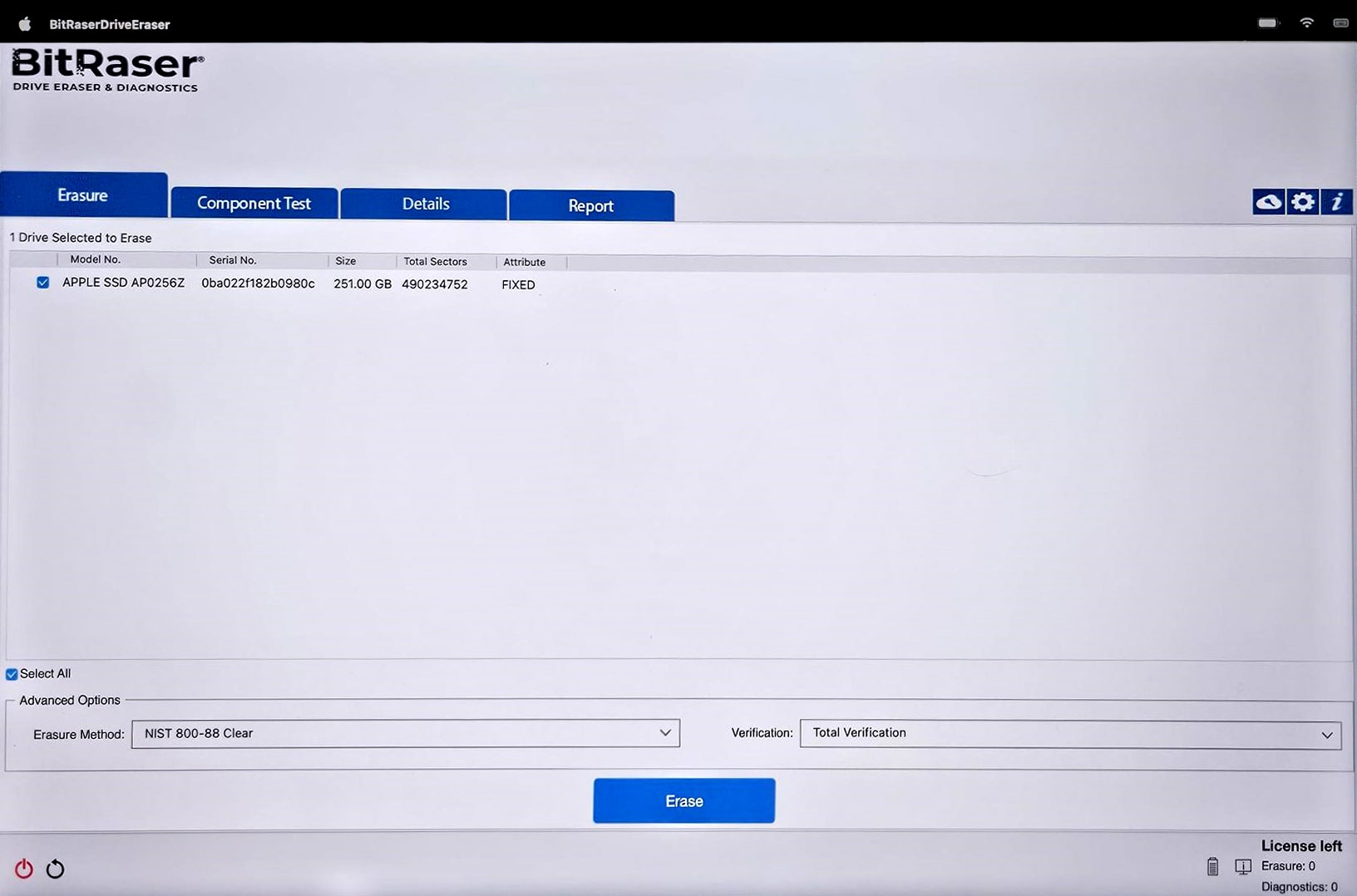
Task: Click the battery icon near License left
Action: 1212,867
